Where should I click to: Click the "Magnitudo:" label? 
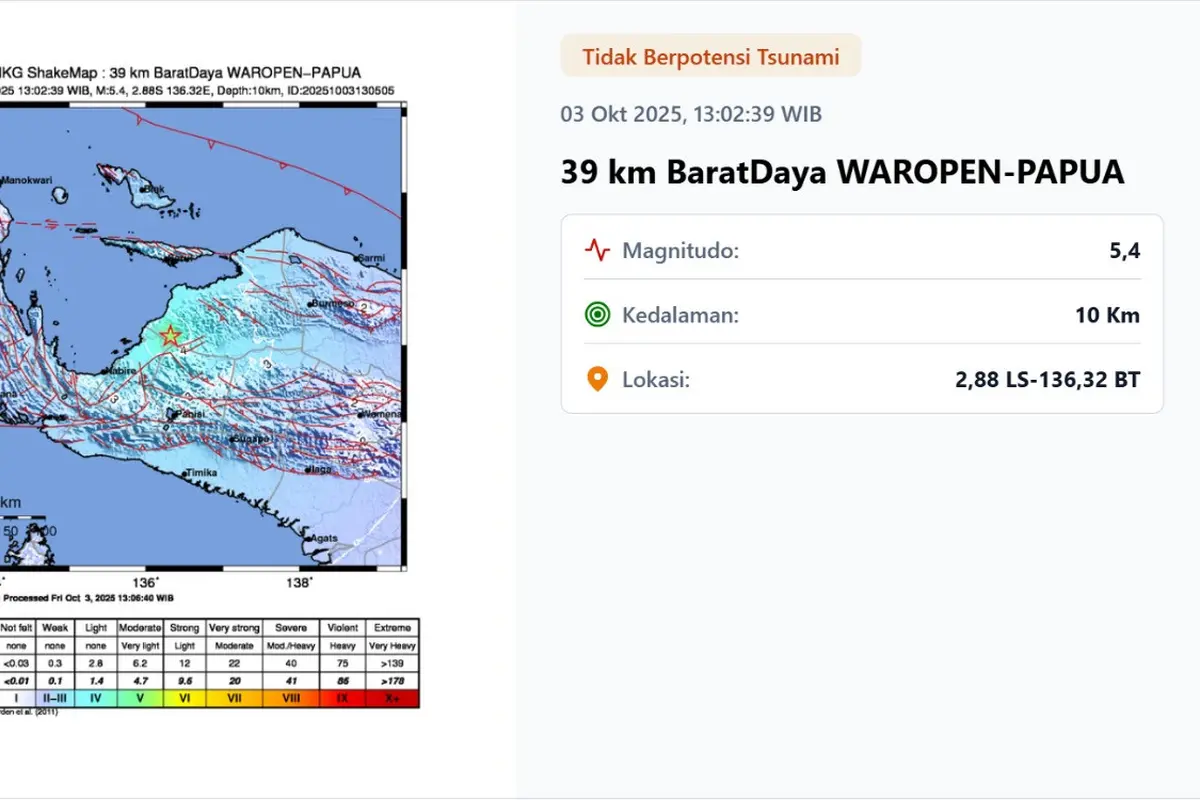tap(680, 250)
